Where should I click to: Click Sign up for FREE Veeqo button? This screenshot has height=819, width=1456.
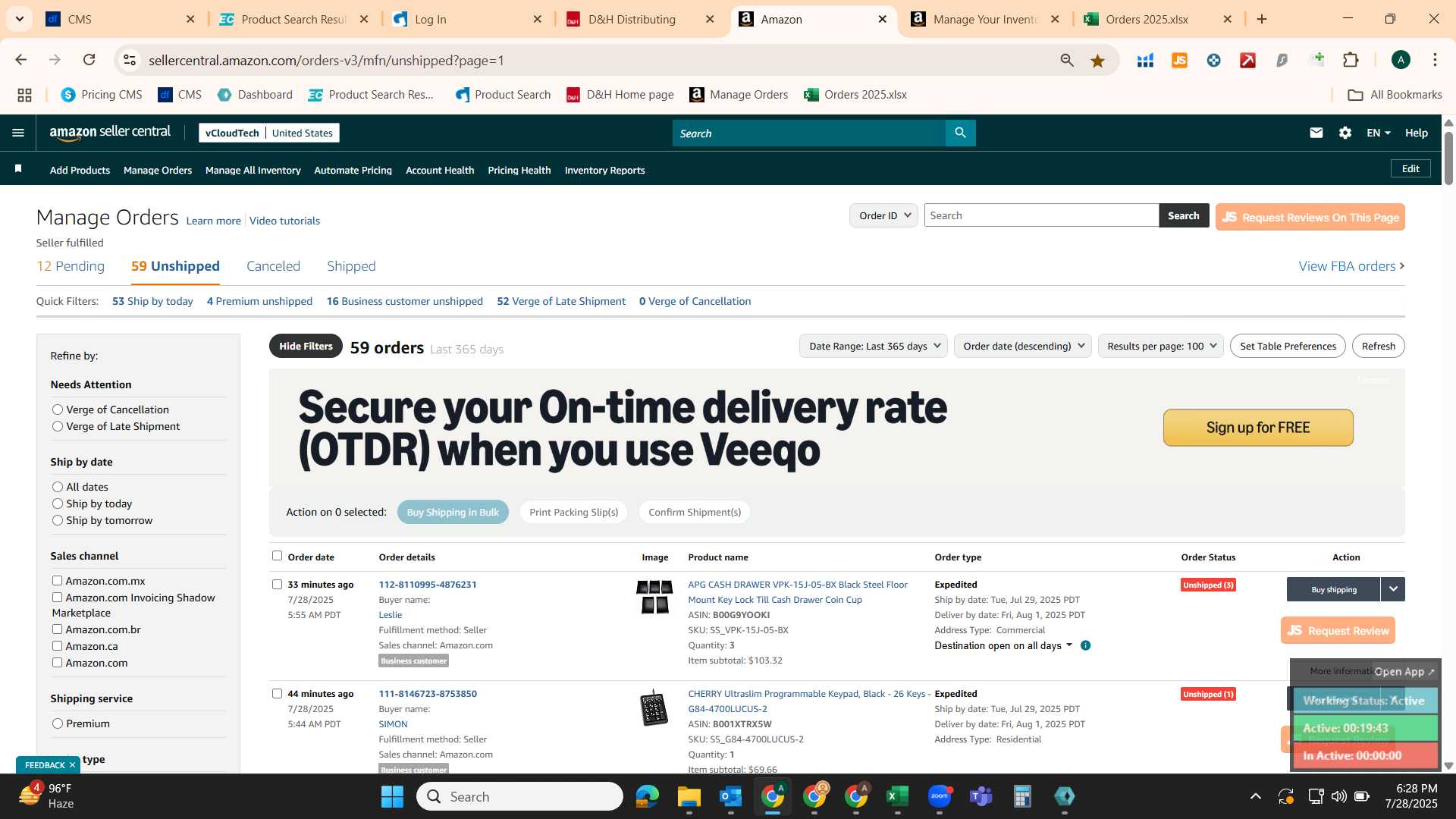(1258, 428)
